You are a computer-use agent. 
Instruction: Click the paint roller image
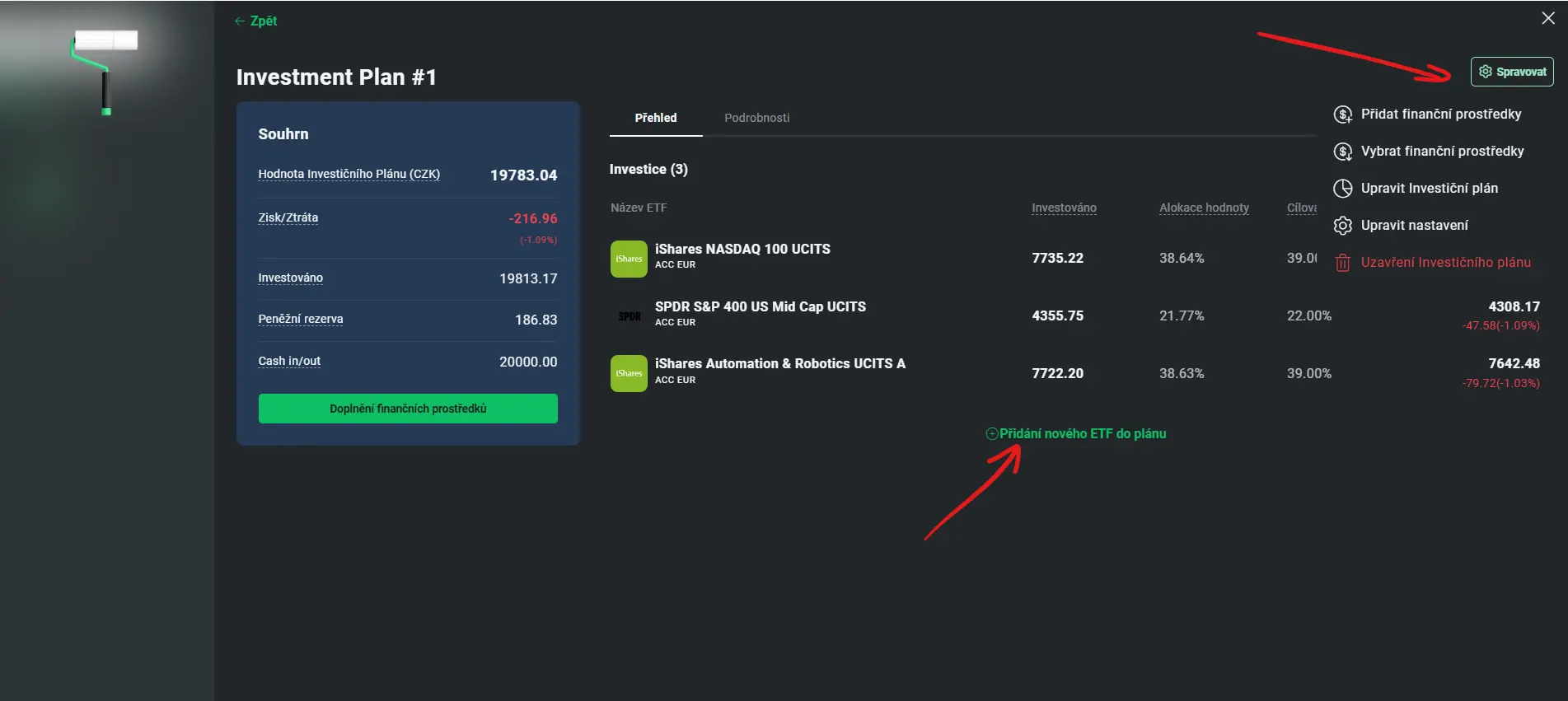click(x=104, y=72)
